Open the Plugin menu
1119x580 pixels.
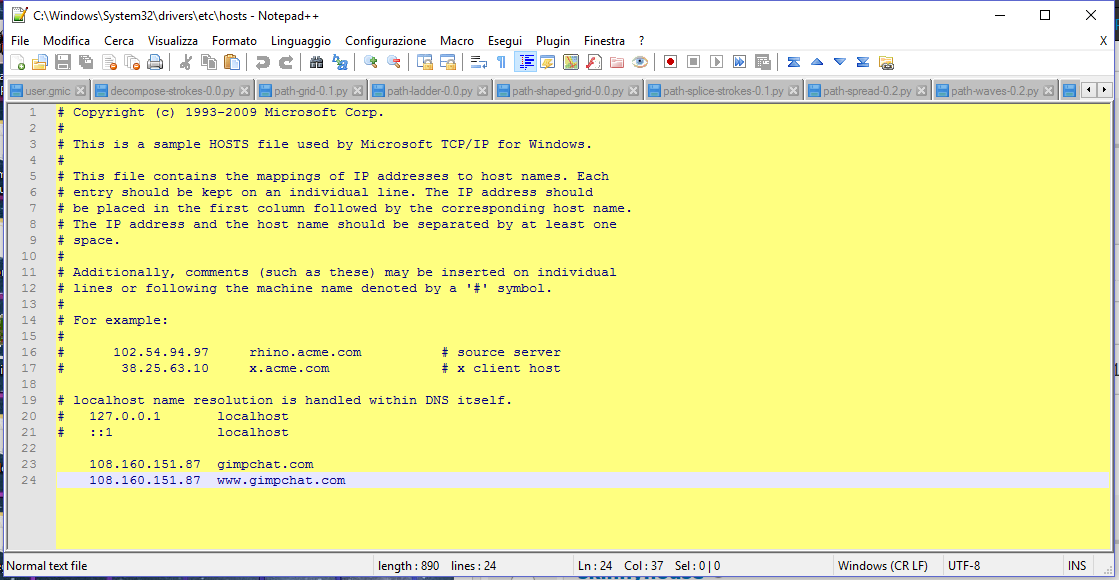coord(552,41)
